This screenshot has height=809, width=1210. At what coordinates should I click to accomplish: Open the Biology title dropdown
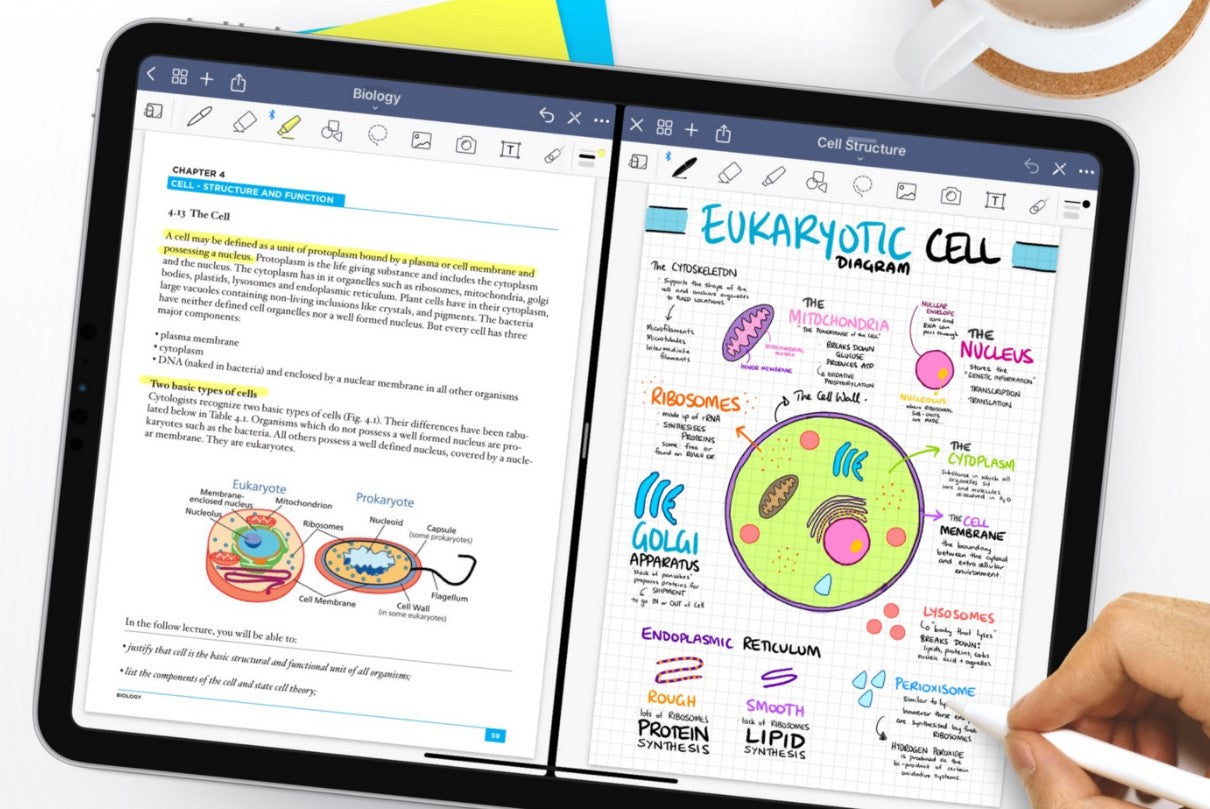click(376, 98)
